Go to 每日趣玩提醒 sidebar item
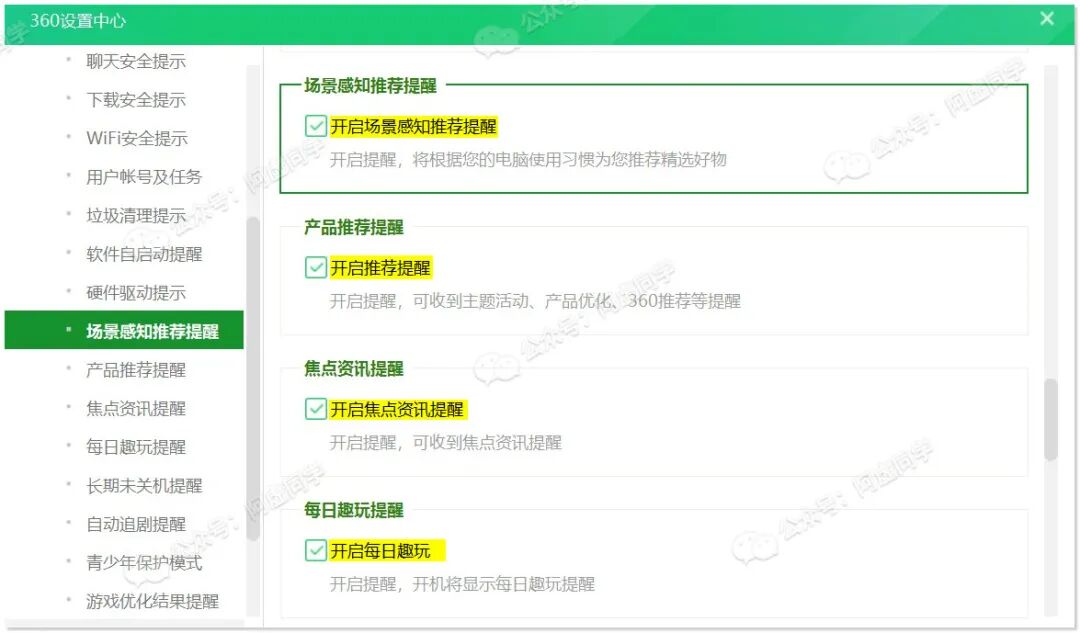 [136, 447]
